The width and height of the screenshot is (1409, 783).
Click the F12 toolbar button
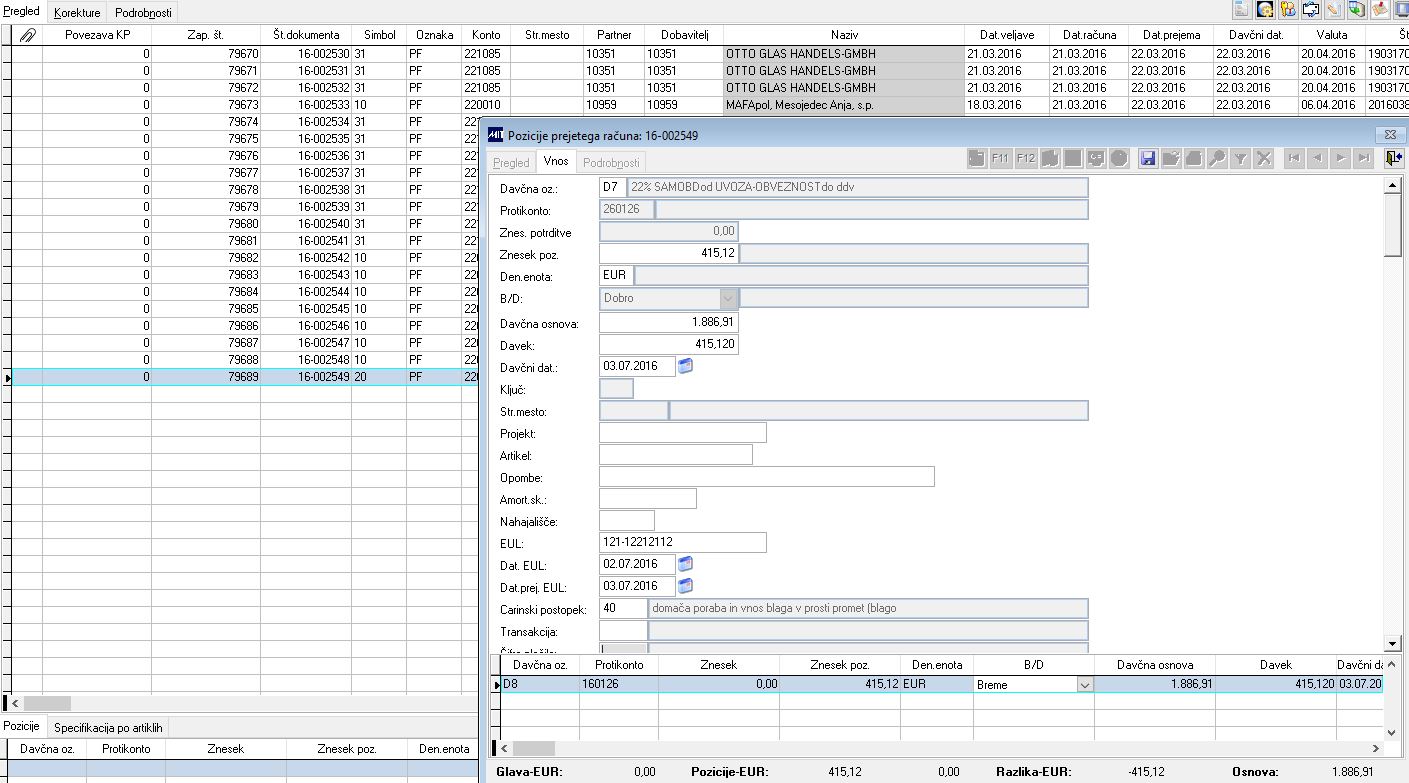(1025, 158)
